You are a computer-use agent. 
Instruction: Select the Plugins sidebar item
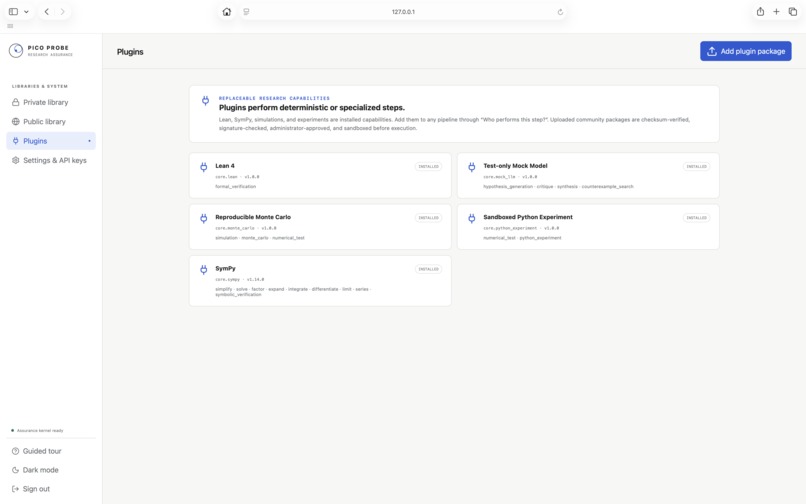[x=51, y=141]
